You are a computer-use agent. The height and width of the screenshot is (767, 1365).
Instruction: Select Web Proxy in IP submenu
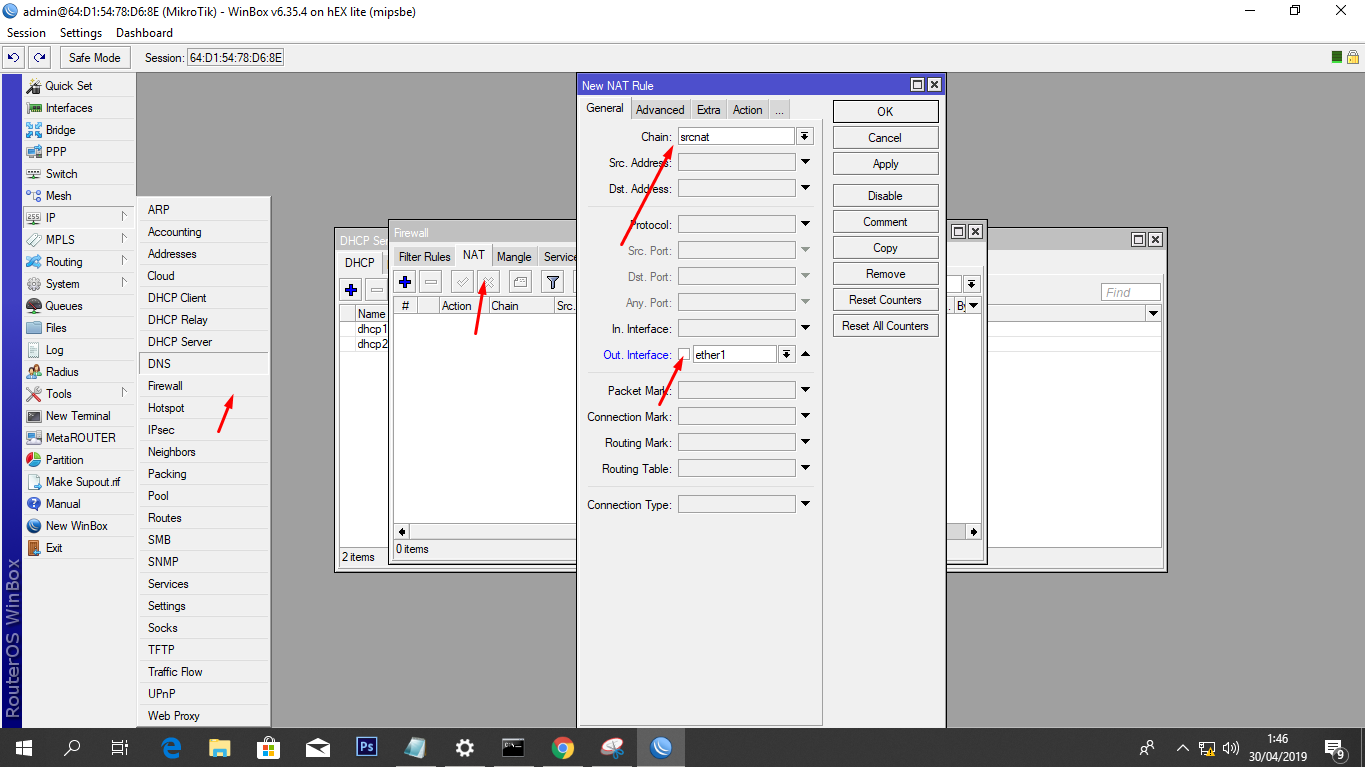[x=204, y=716]
